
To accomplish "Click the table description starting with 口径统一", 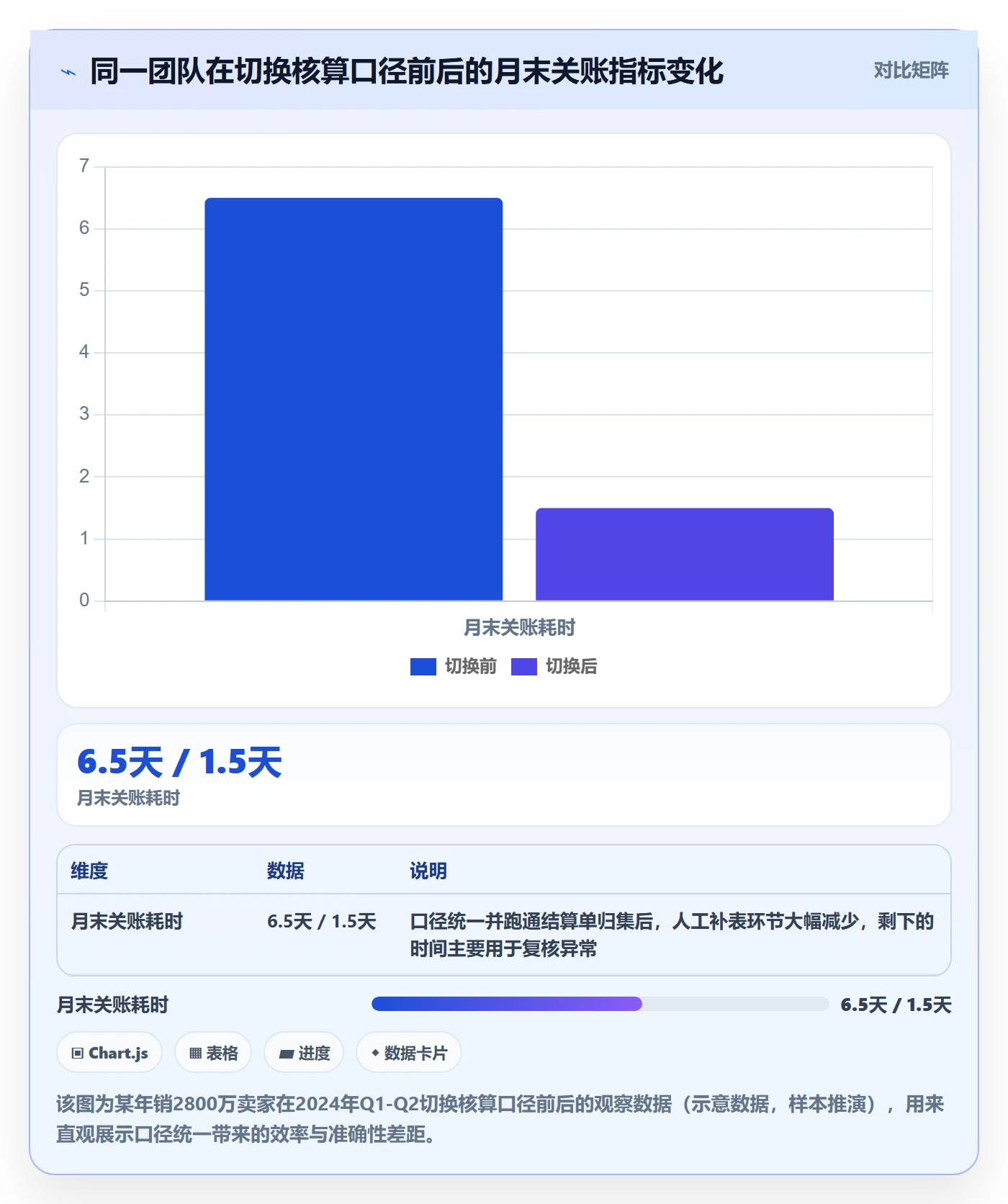I will [672, 935].
